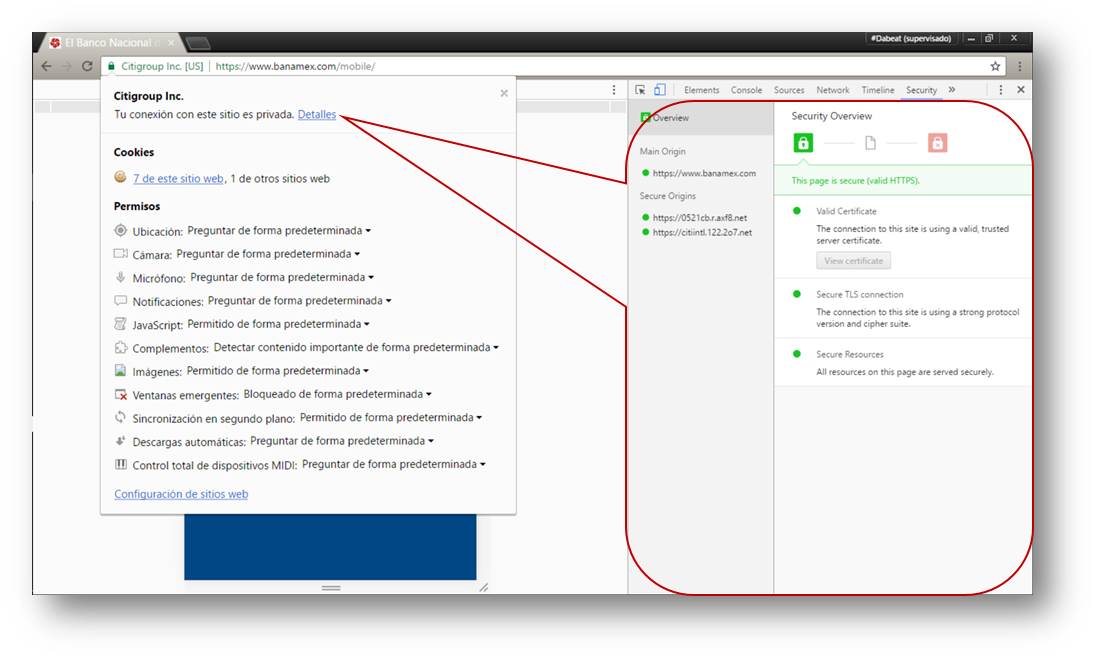Viewport: 1098px width, 660px height.
Task: Click the Ventanas emergentes blocked popup icon
Action: coord(120,394)
